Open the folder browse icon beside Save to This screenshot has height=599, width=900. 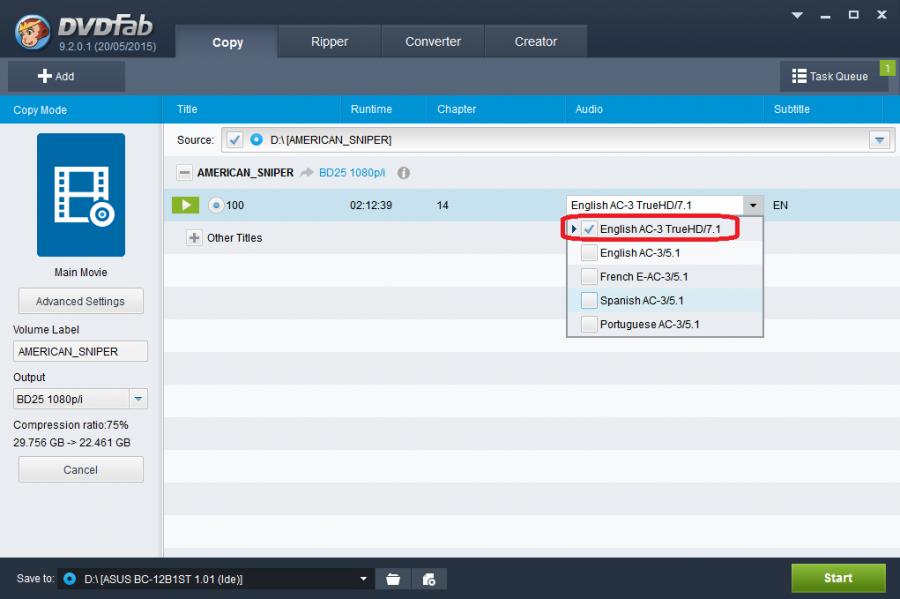pos(393,579)
